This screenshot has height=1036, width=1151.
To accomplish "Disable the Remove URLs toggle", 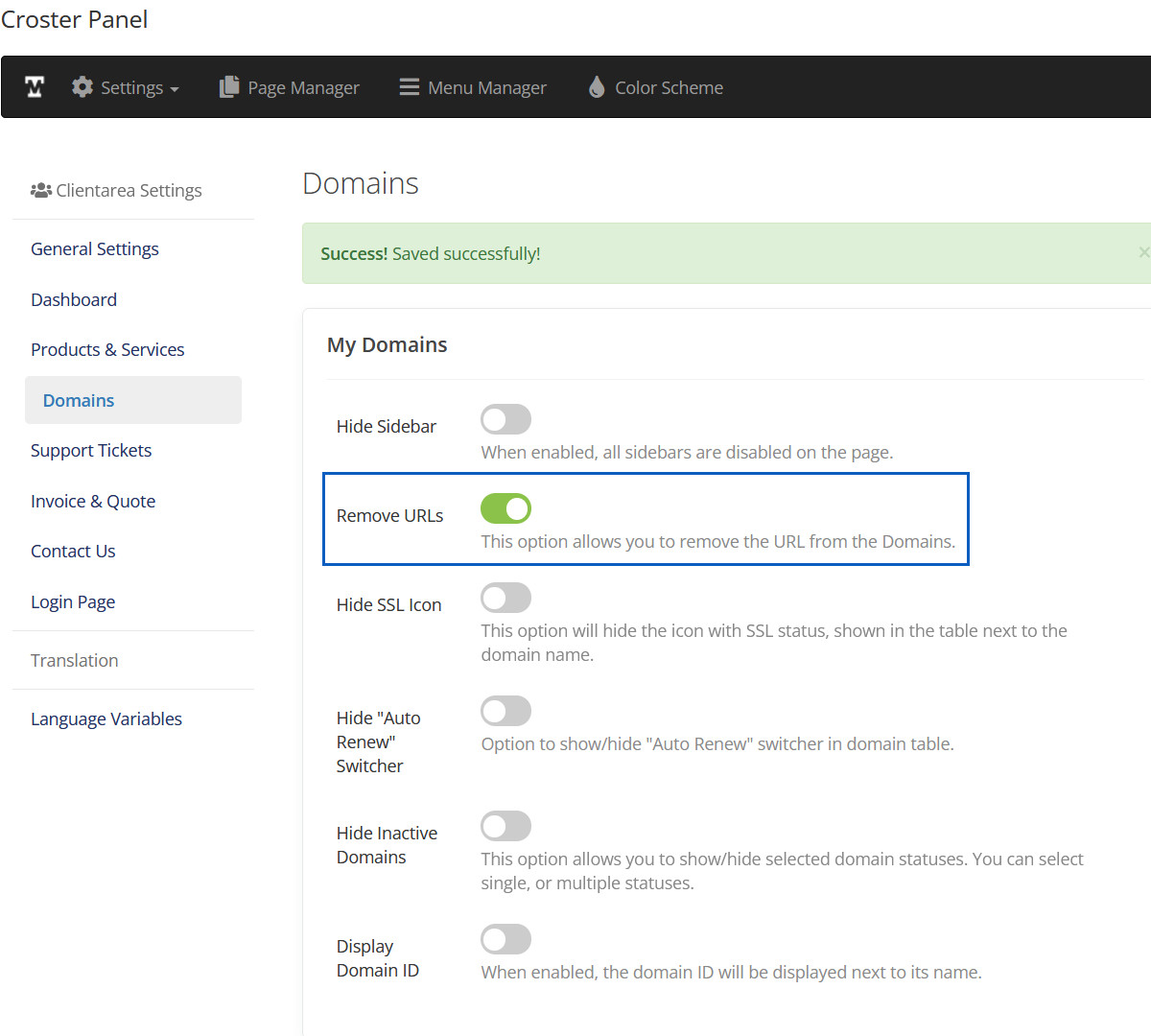I will tap(505, 508).
